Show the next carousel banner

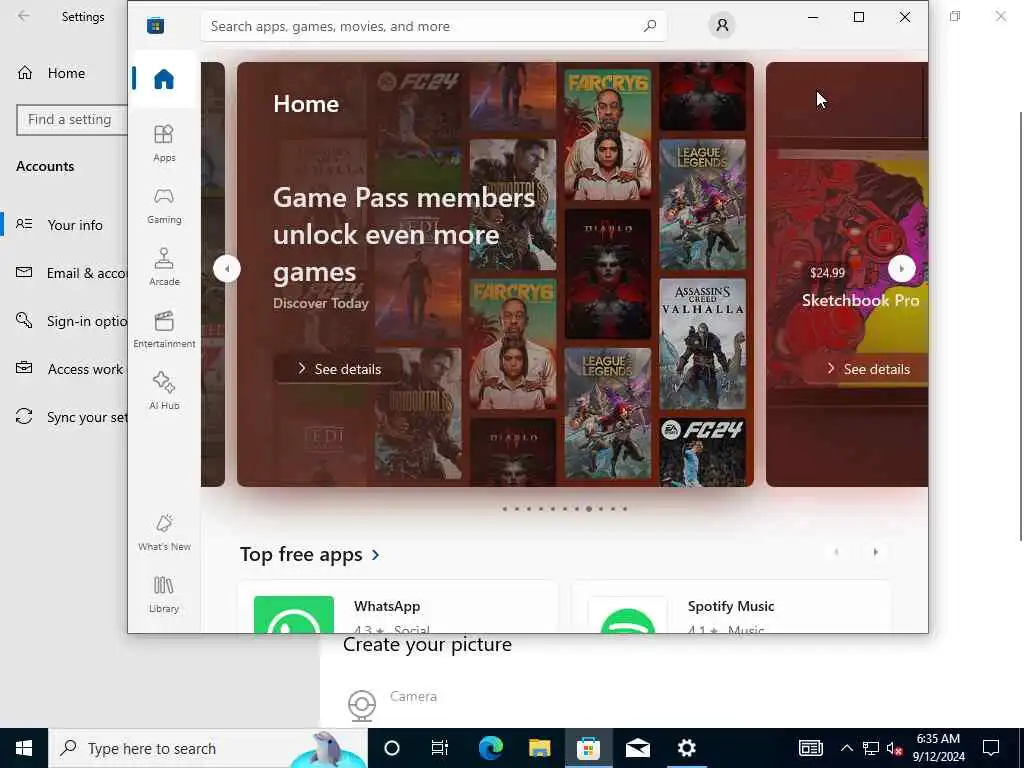click(901, 268)
